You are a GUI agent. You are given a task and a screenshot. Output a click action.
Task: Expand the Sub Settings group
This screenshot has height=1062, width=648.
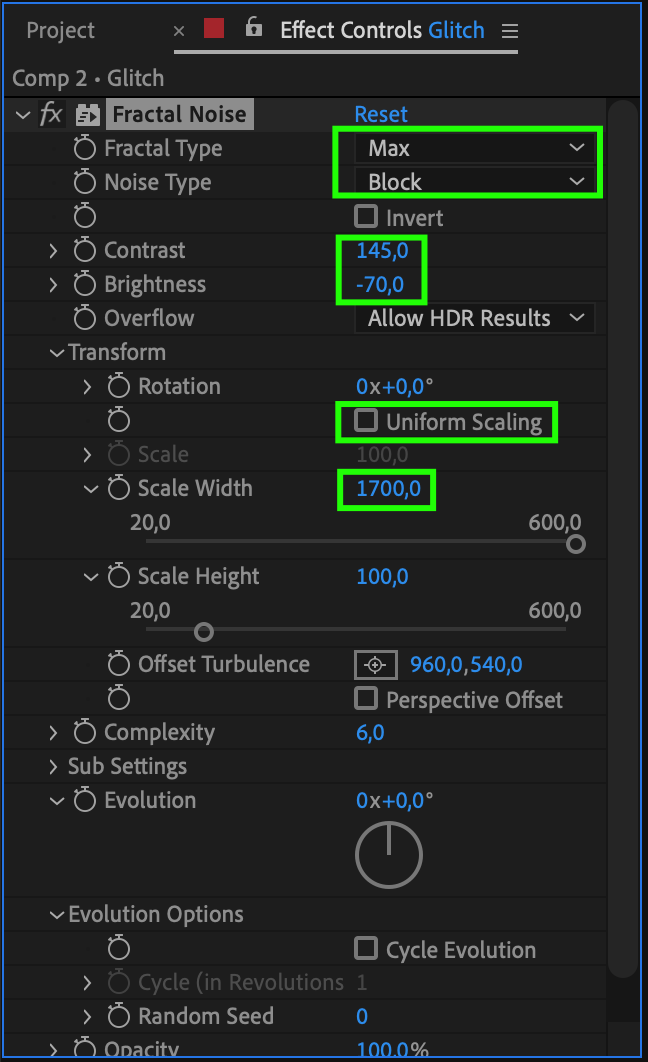coord(54,767)
